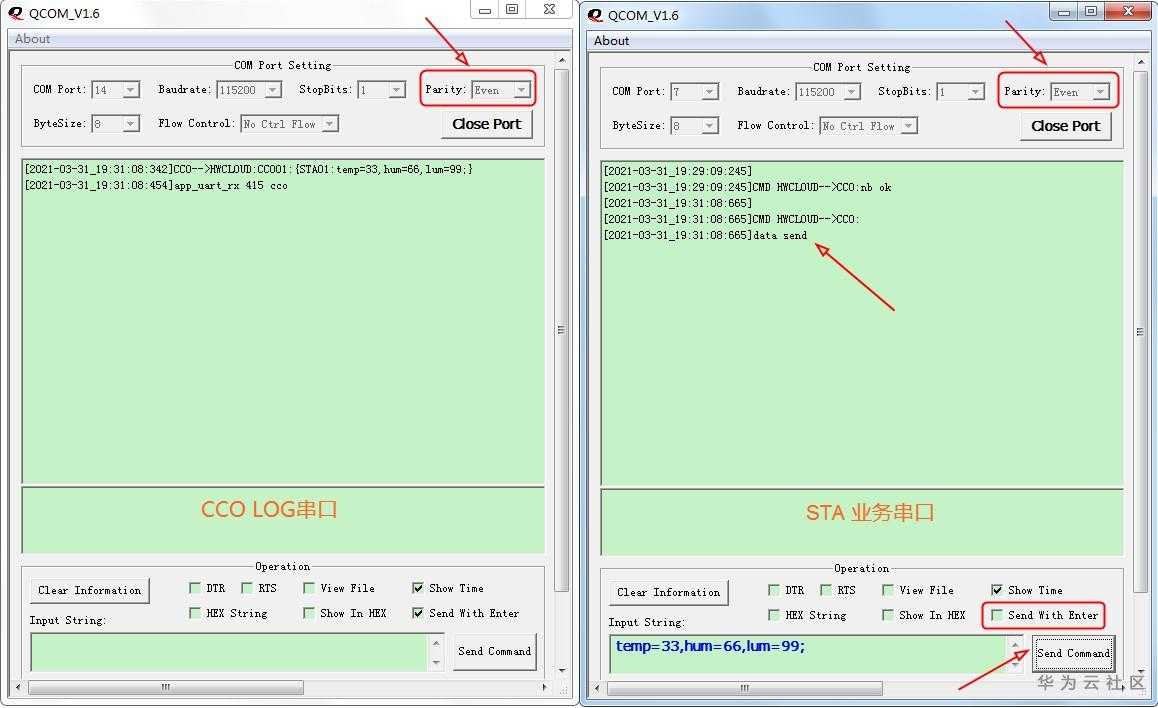Click Clear Information in right window
1158x708 pixels.
point(668,593)
